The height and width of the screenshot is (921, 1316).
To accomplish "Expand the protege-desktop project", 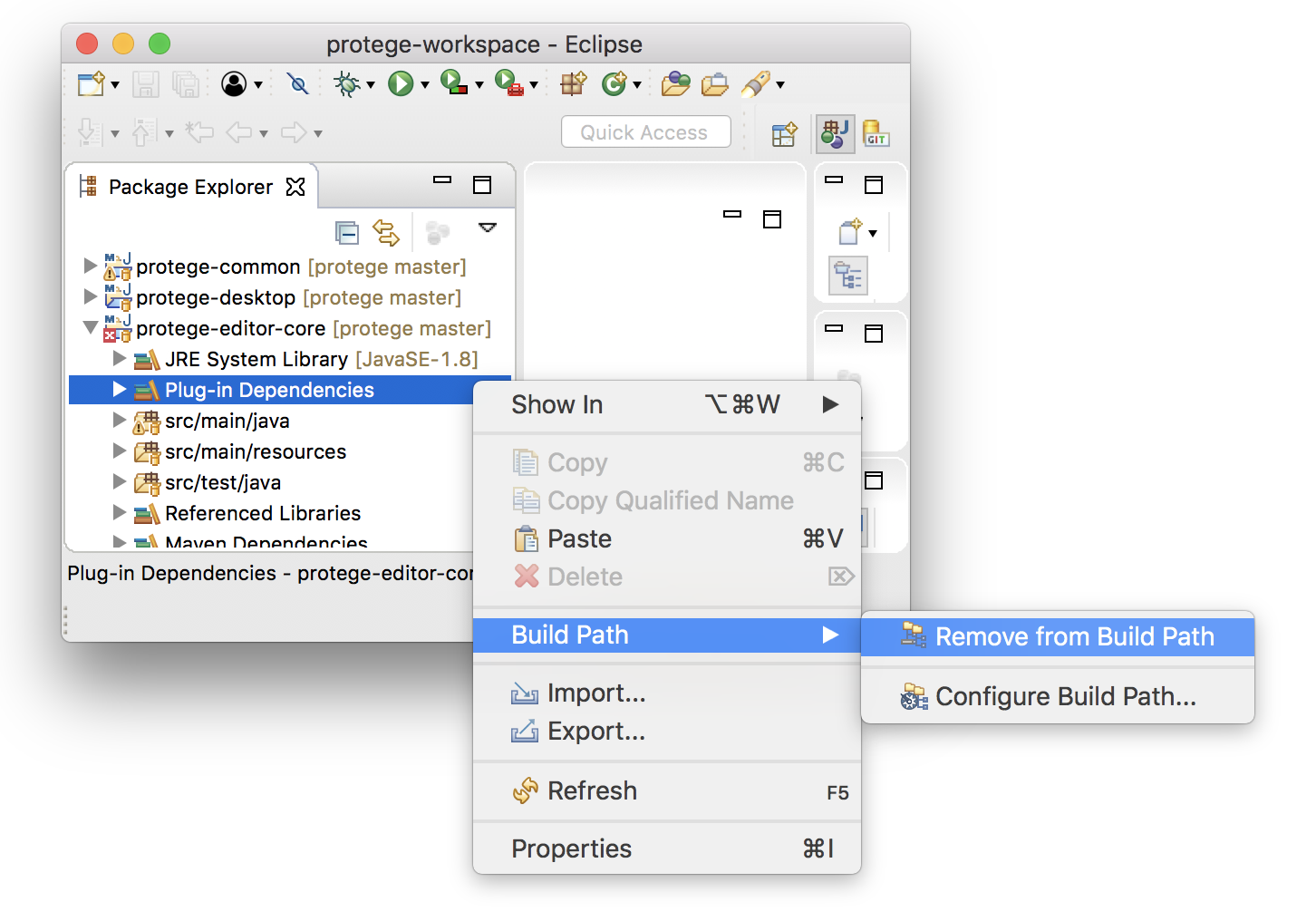I will (90, 296).
